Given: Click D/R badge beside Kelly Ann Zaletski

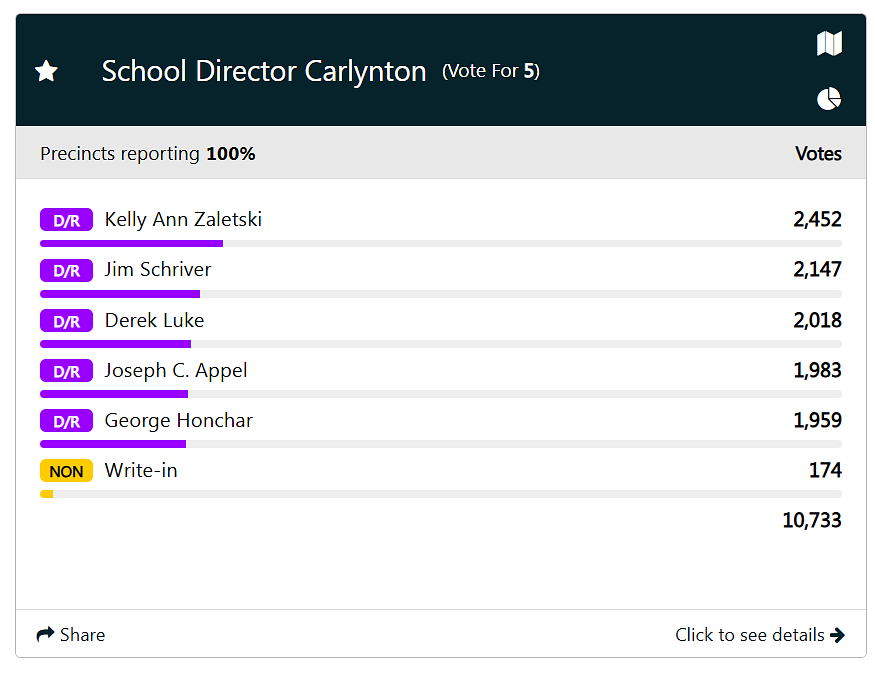Looking at the screenshot, I should (x=66, y=220).
